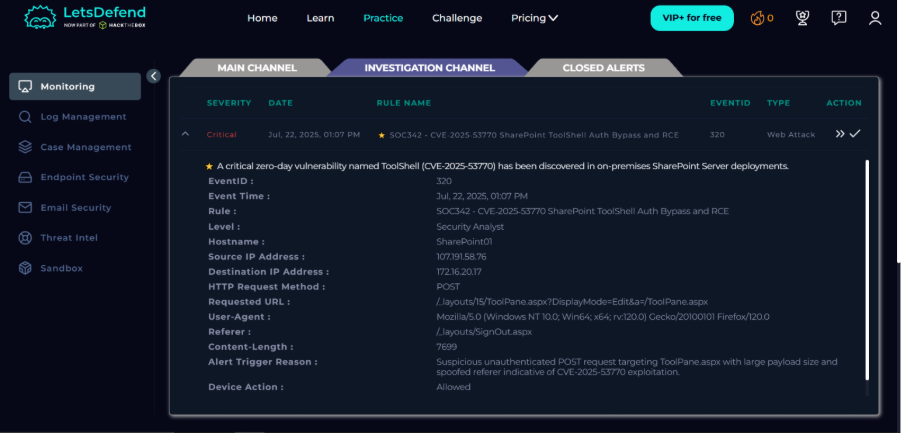901x433 pixels.
Task: Open Monitoring in the sidebar
Action: click(75, 87)
